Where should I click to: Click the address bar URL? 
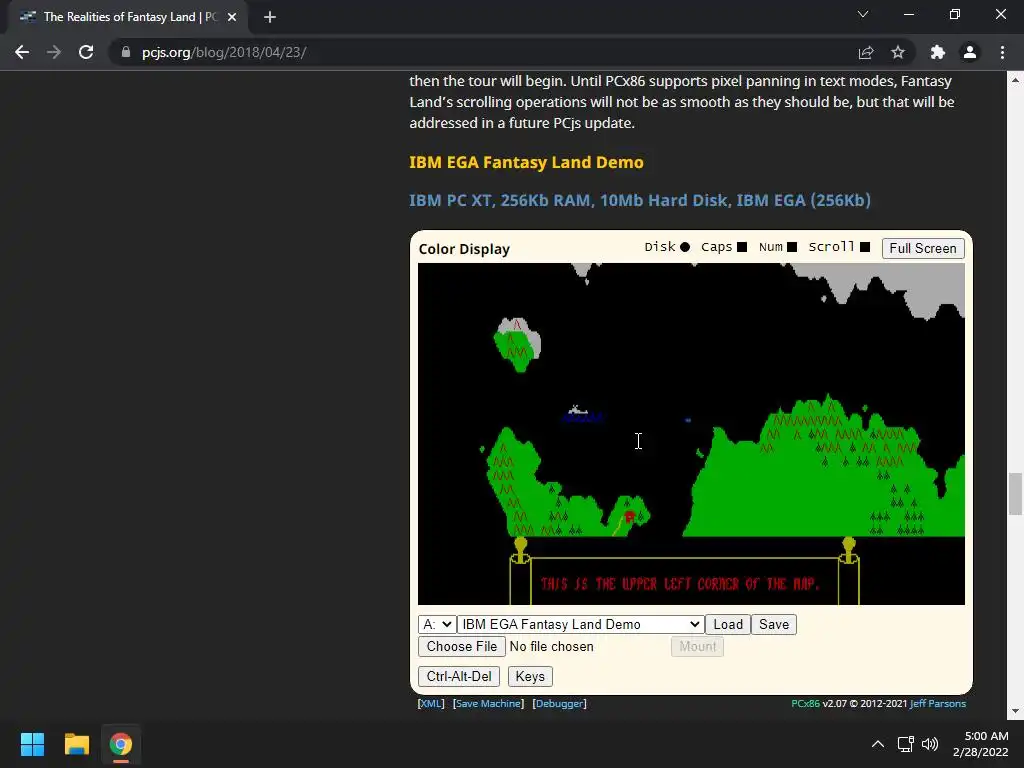[x=224, y=52]
